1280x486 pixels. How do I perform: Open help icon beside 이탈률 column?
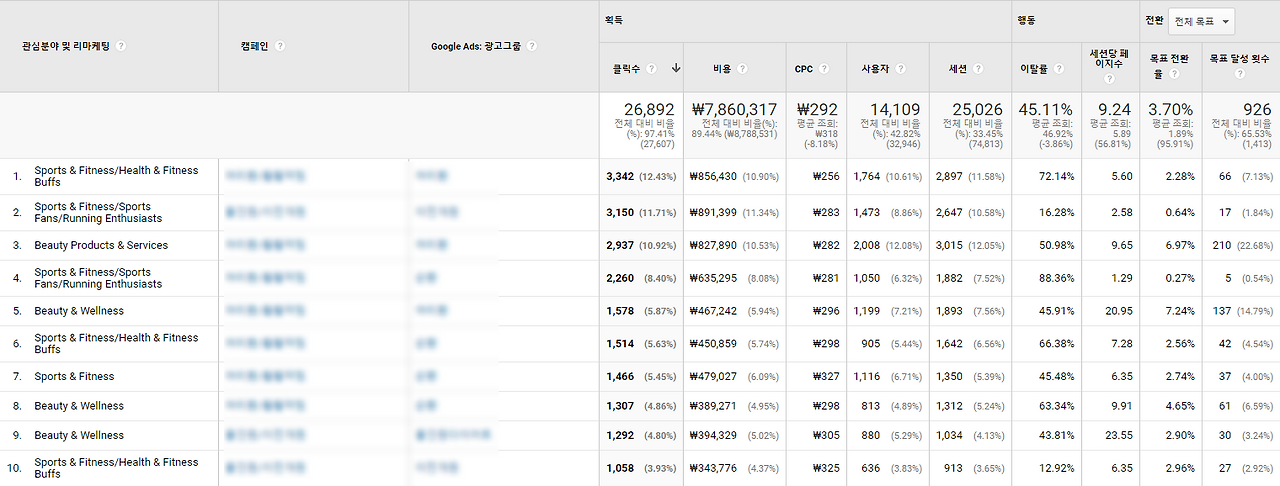[x=1059, y=69]
